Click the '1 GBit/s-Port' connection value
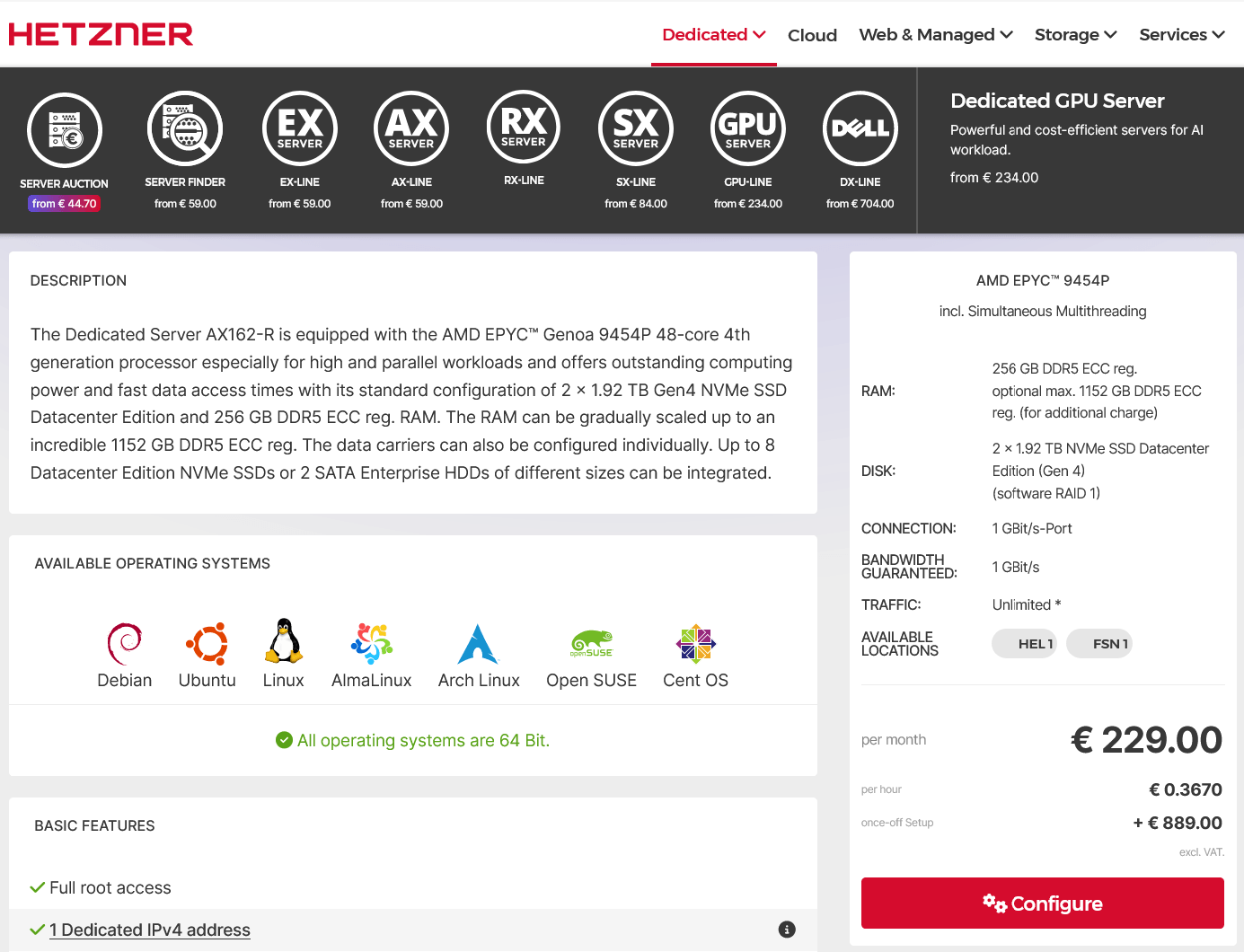The height and width of the screenshot is (952, 1244). [x=1032, y=529]
